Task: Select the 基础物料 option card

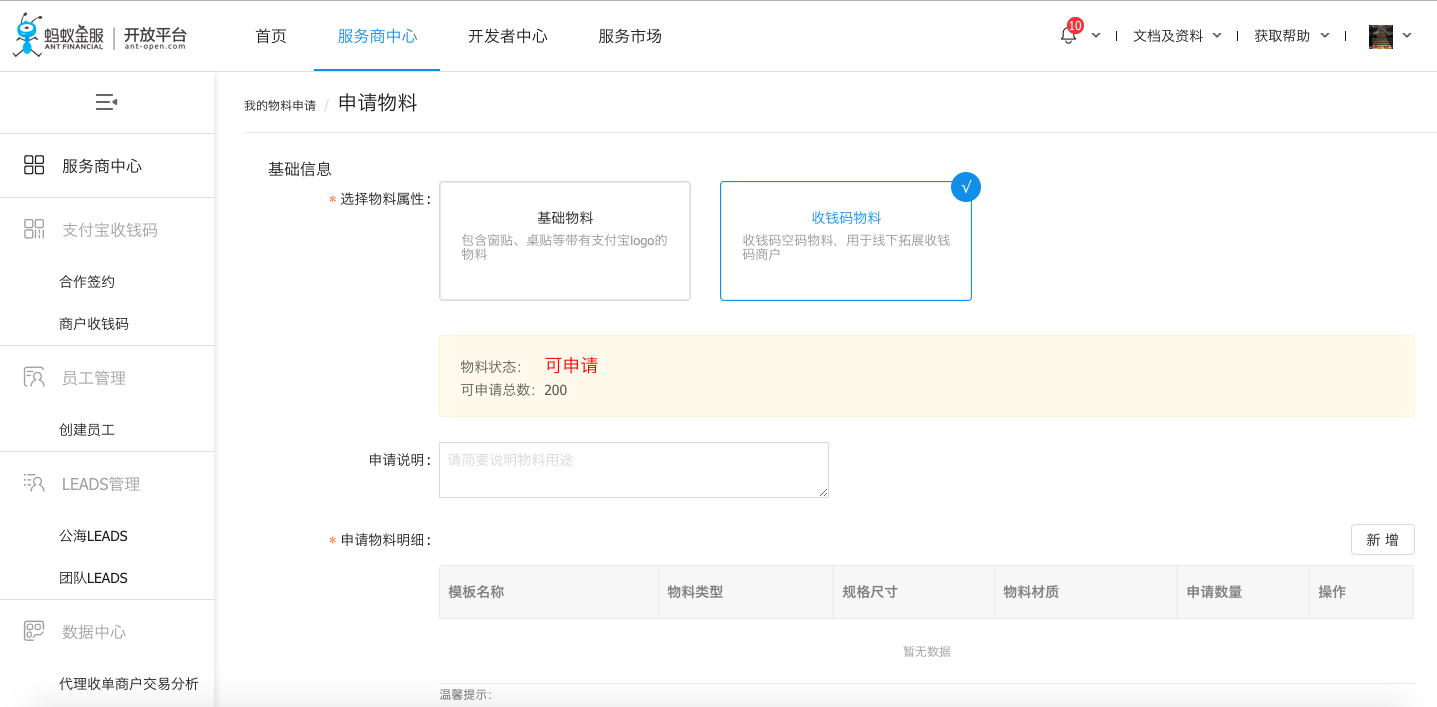Action: coord(565,241)
